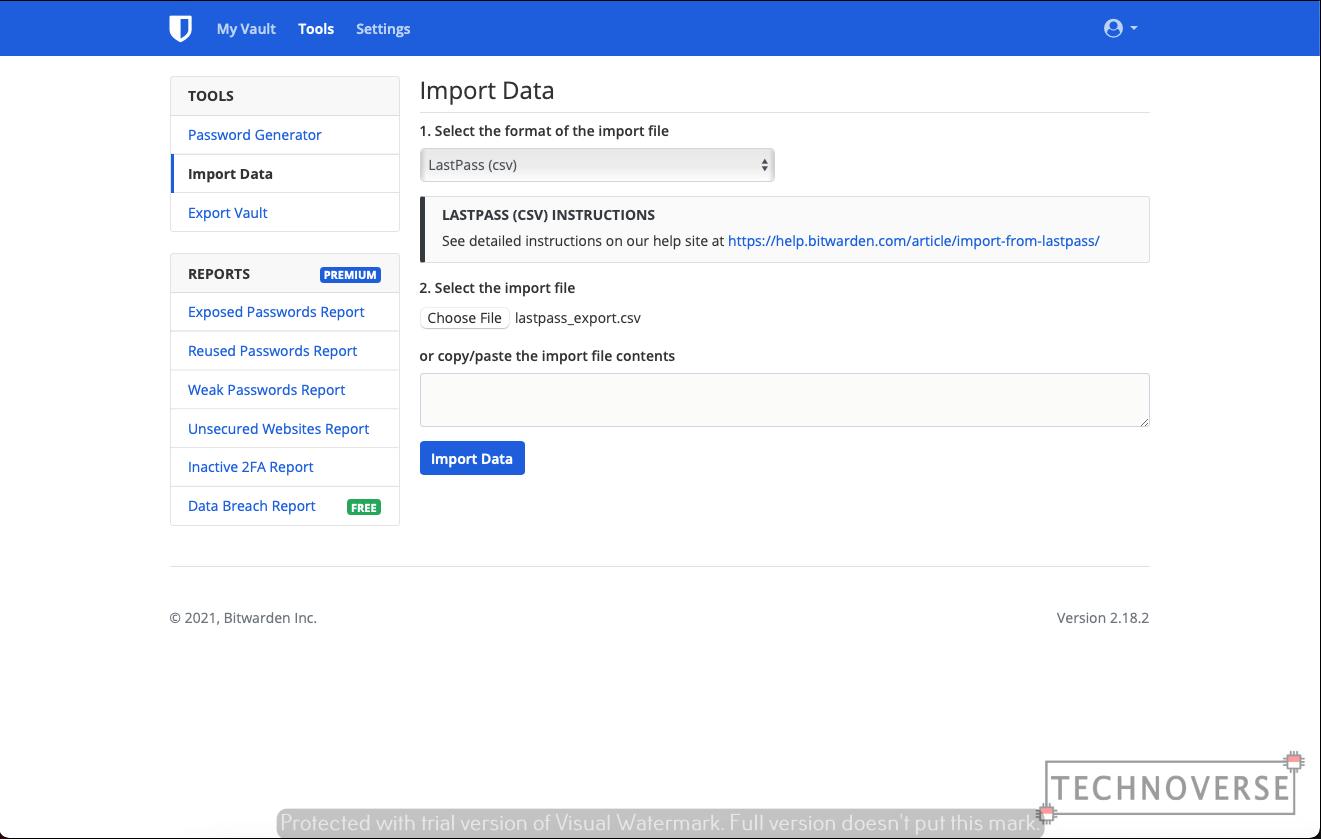The image size is (1321, 839).
Task: Follow the import-from-lastpass help link
Action: 914,241
